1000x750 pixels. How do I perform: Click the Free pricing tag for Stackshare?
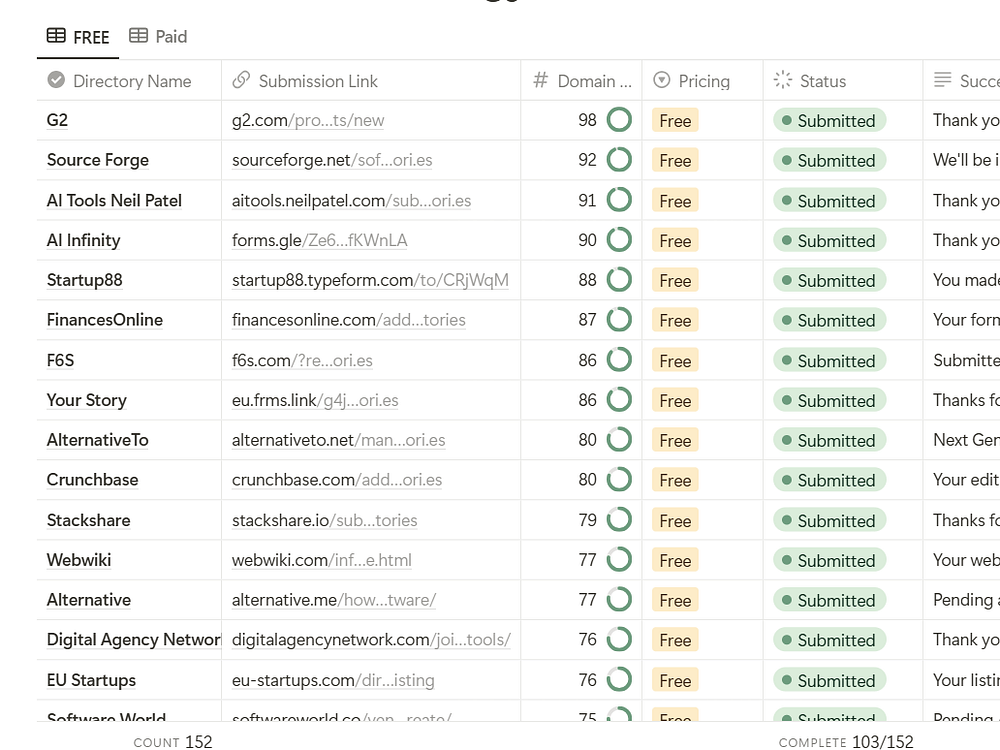tap(675, 521)
